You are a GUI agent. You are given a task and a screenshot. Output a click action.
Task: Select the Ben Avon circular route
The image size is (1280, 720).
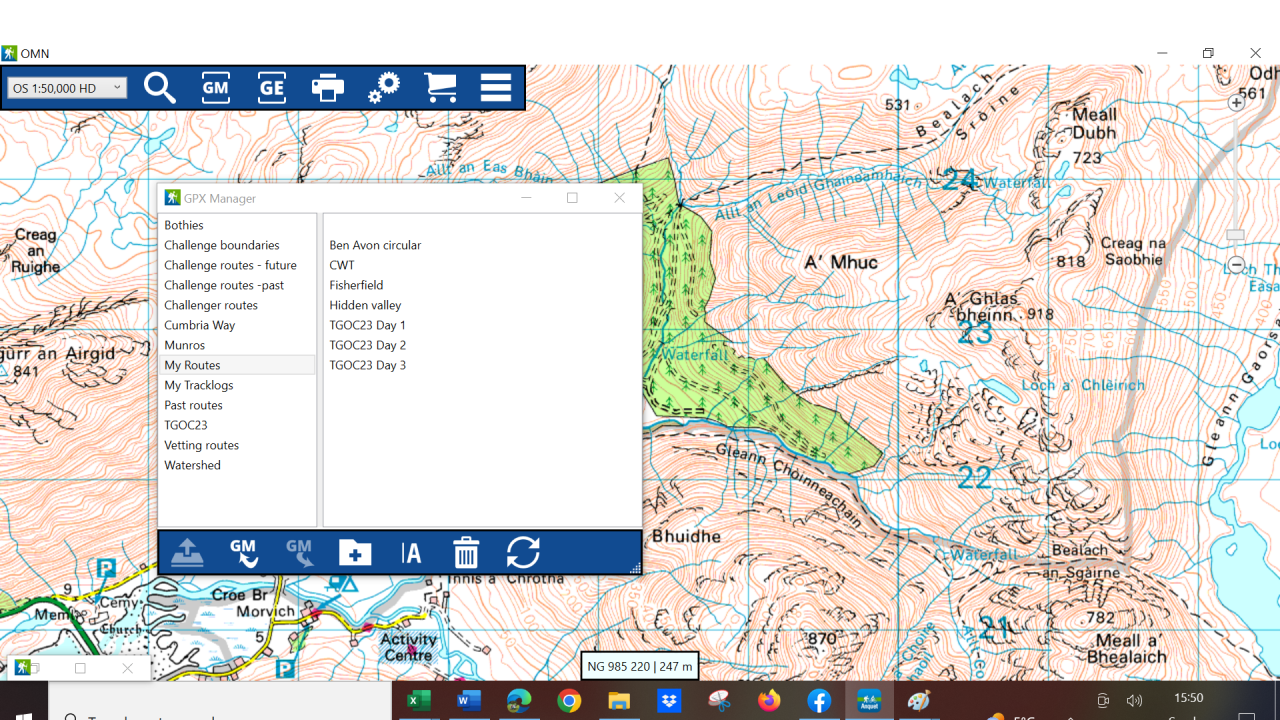point(374,244)
